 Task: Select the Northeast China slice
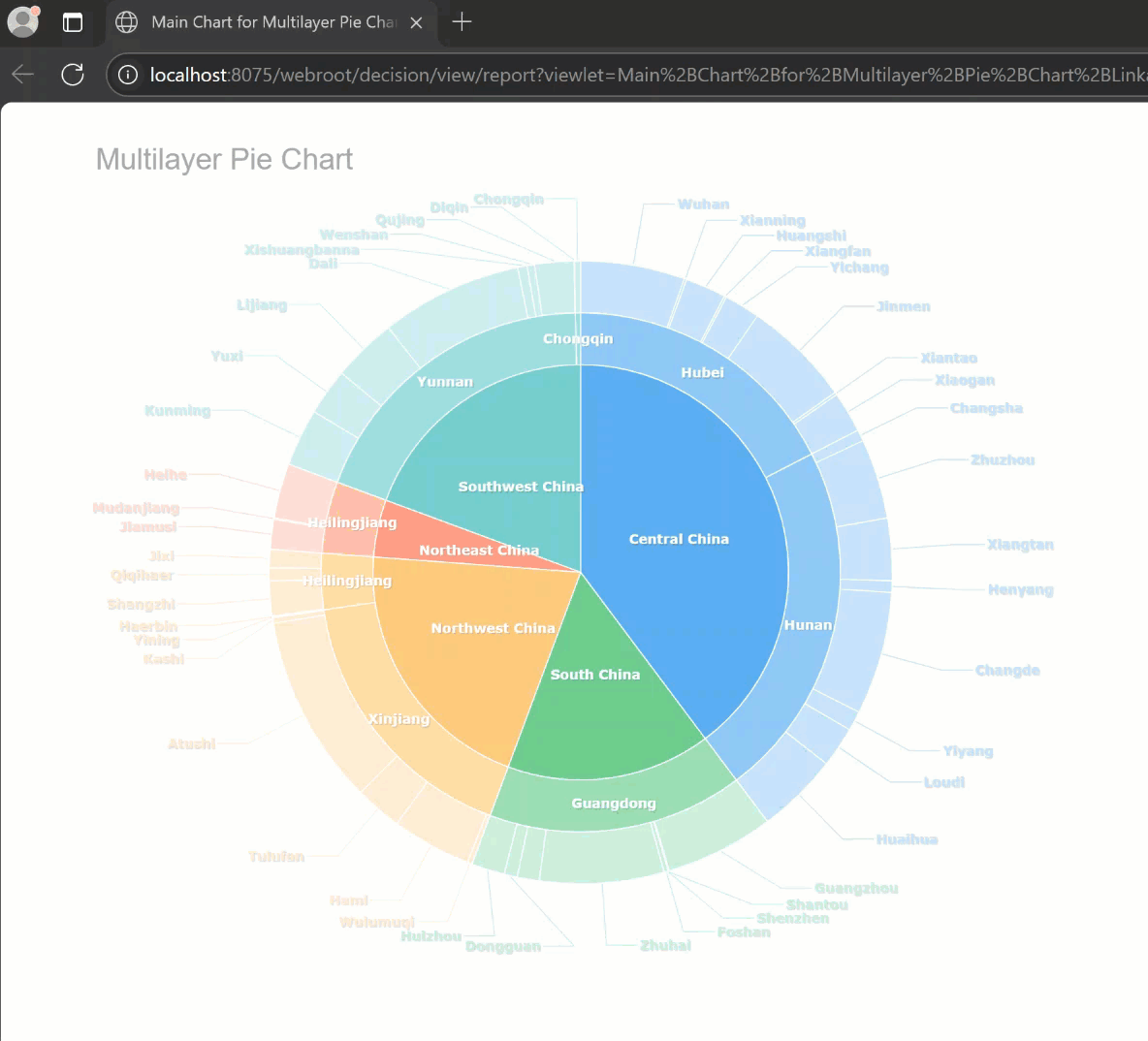click(479, 551)
